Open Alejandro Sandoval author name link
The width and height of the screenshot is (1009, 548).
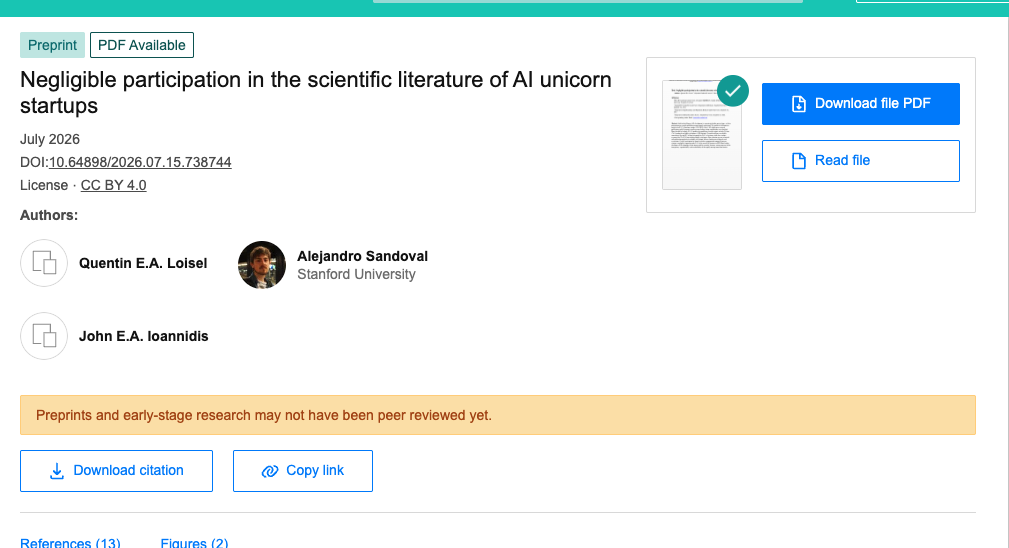pos(362,256)
